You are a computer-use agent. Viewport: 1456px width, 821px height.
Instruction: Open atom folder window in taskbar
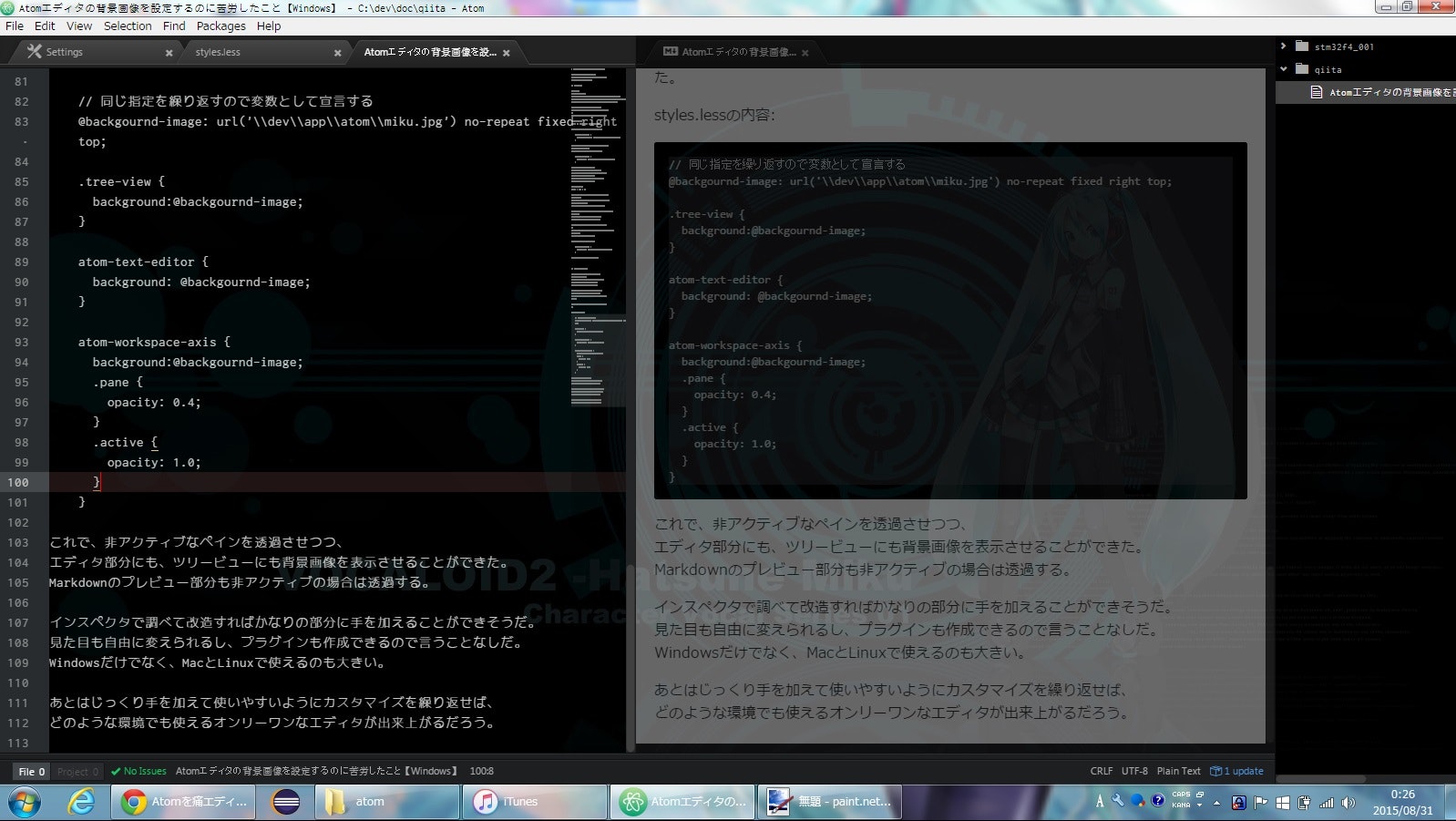pyautogui.click(x=387, y=802)
